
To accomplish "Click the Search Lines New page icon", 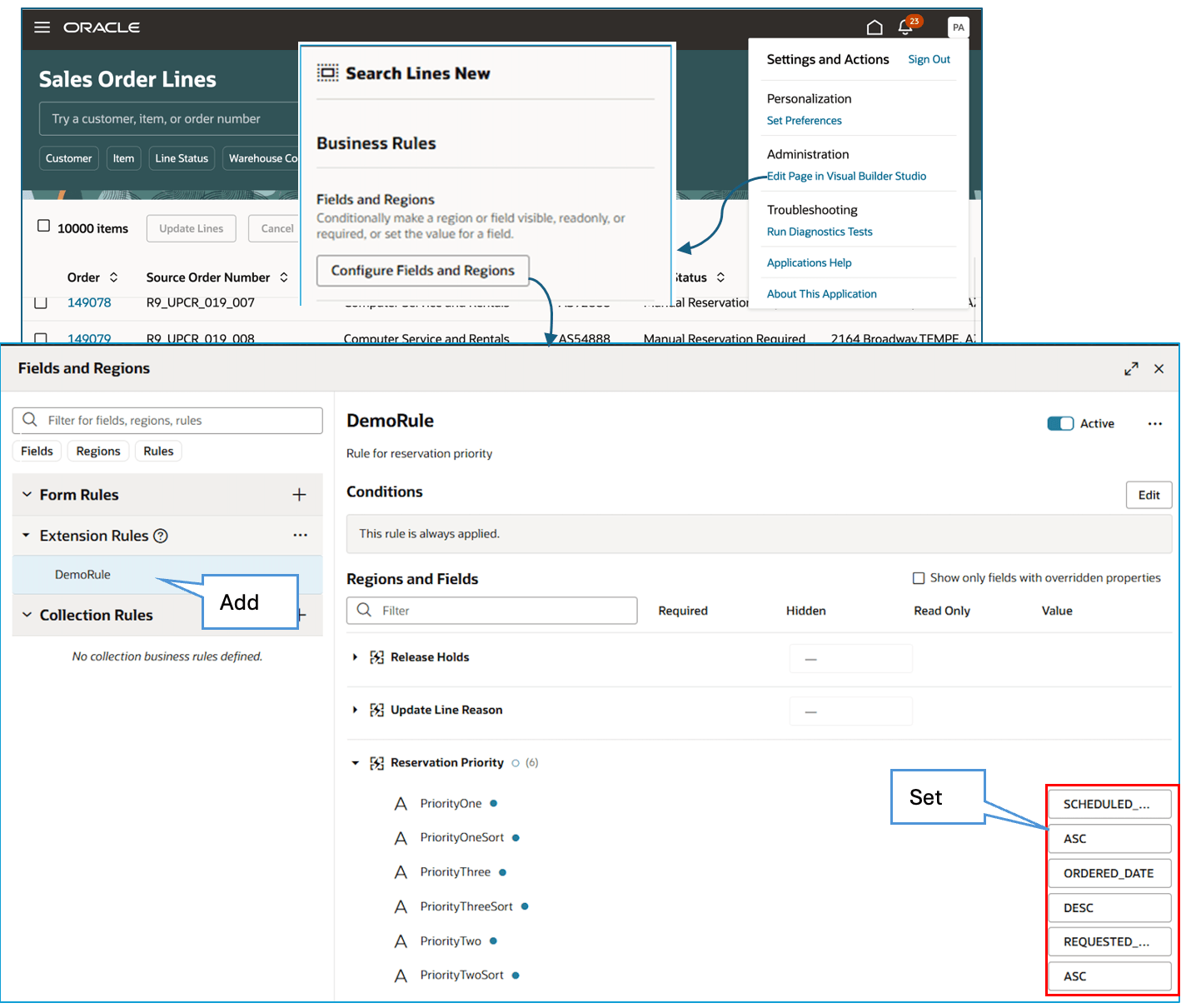I will (x=327, y=73).
